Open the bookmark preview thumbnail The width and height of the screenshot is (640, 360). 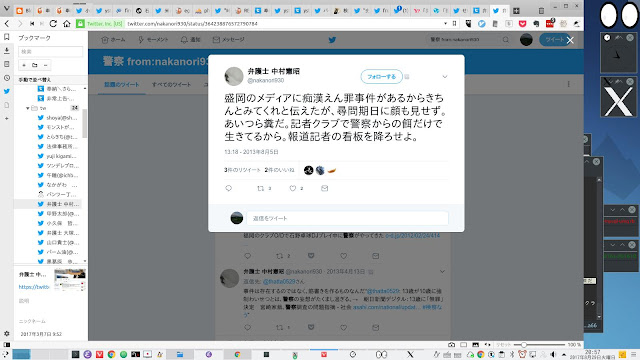click(x=70, y=280)
